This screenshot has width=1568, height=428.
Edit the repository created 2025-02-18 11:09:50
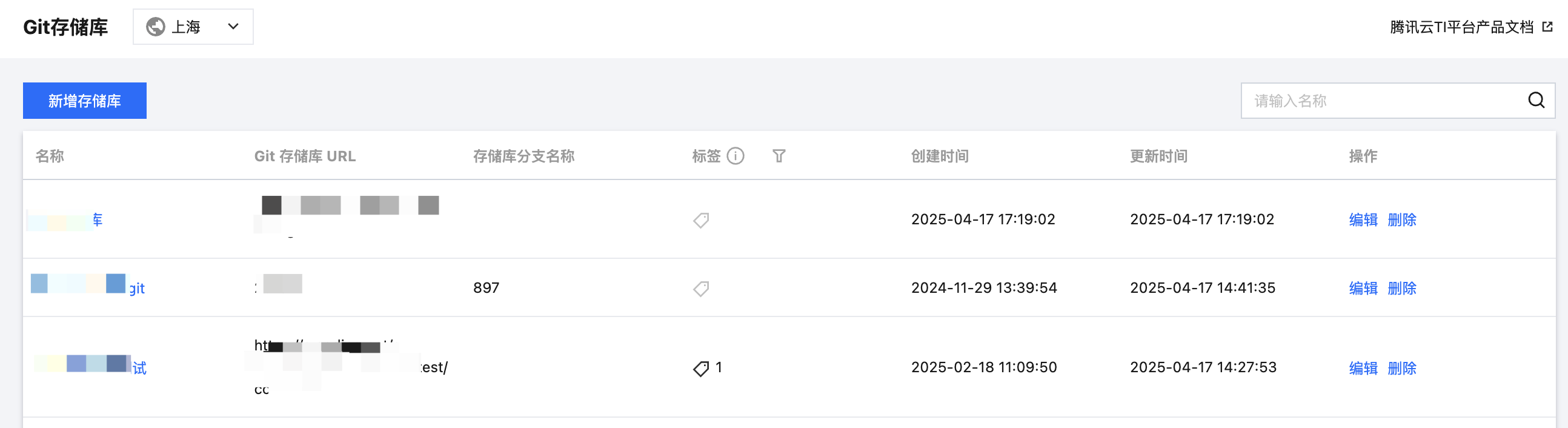(1363, 369)
